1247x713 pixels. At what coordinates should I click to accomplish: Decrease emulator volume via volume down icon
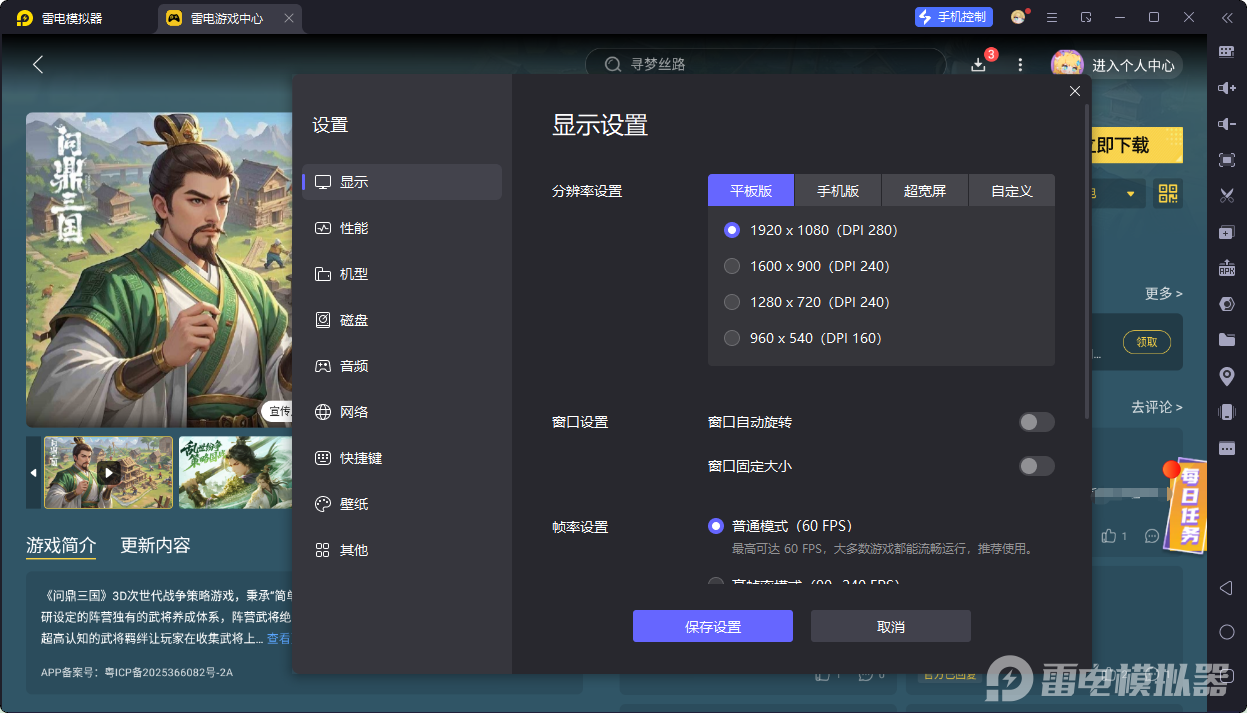1227,124
